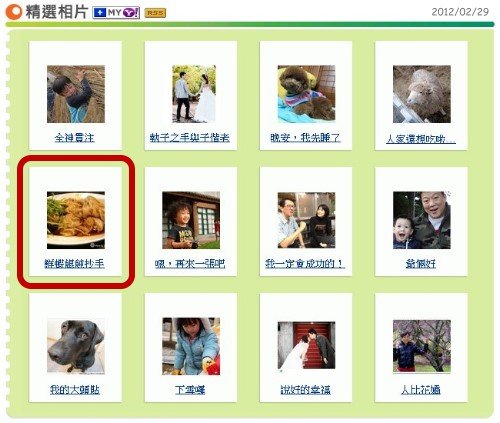
Task: Open the orange RSS feed icon
Action: (x=155, y=13)
